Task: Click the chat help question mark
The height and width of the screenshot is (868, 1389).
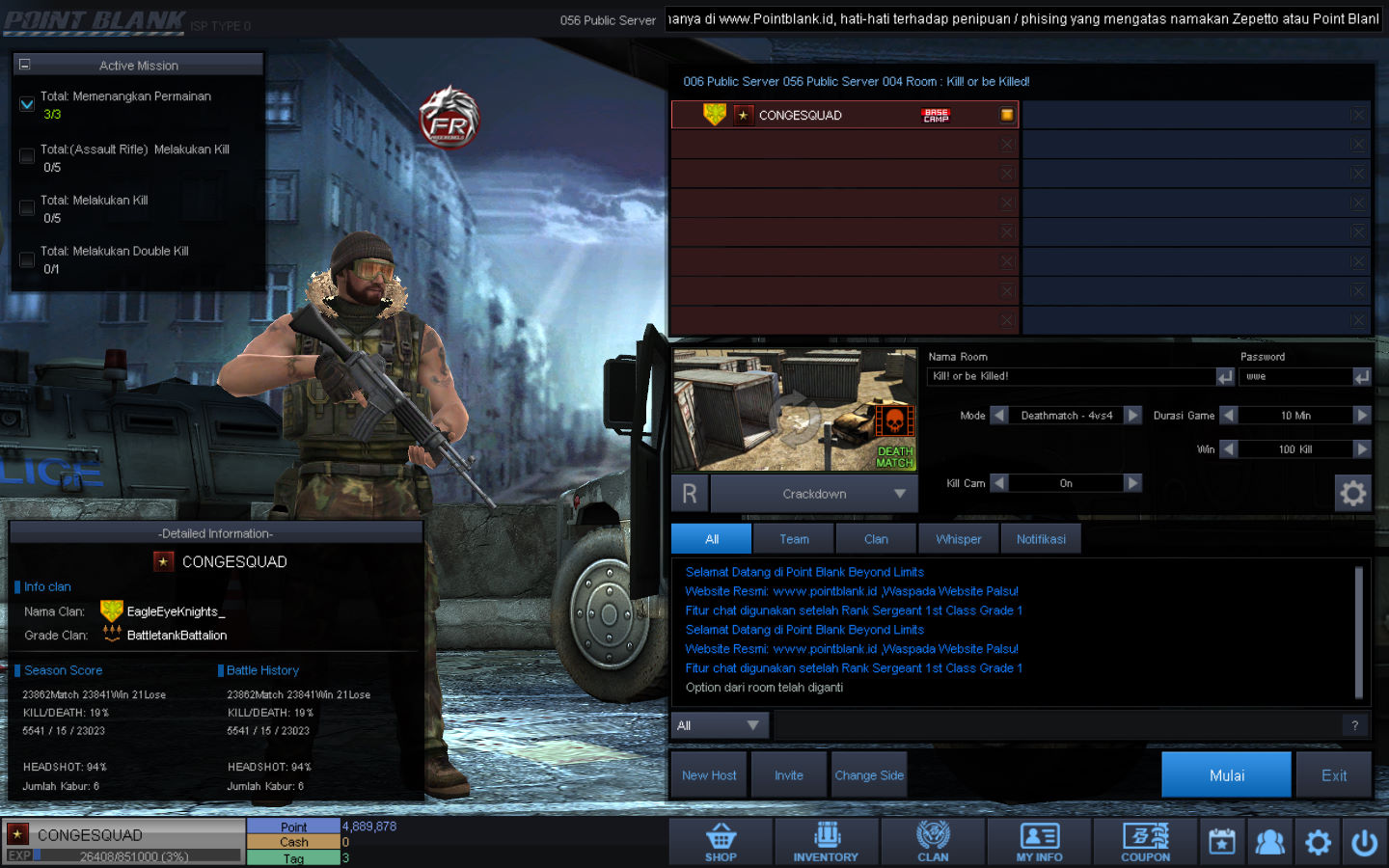Action: click(1354, 725)
